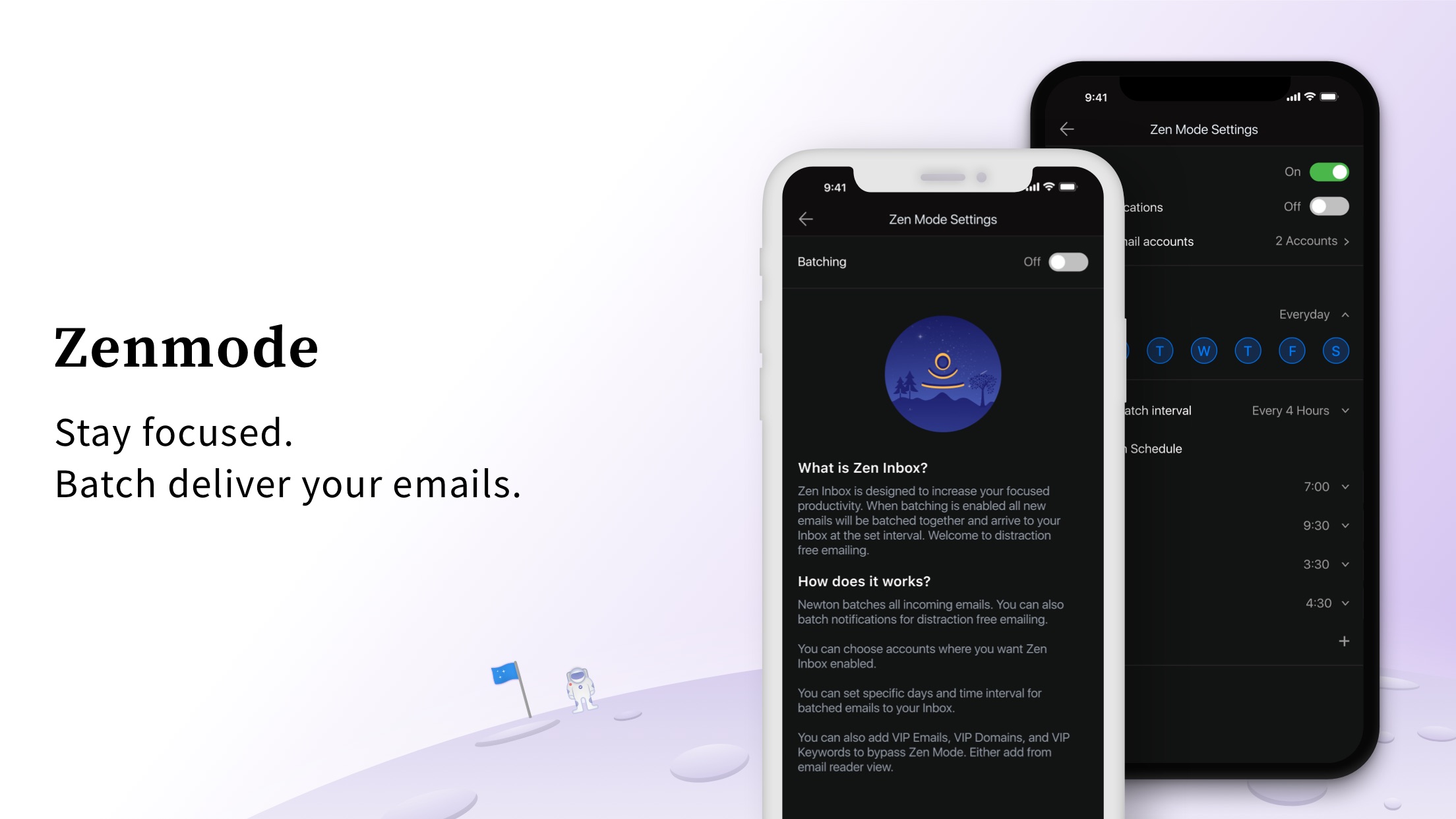
Task: Click the Zen Inbox circular illustration icon
Action: [940, 375]
